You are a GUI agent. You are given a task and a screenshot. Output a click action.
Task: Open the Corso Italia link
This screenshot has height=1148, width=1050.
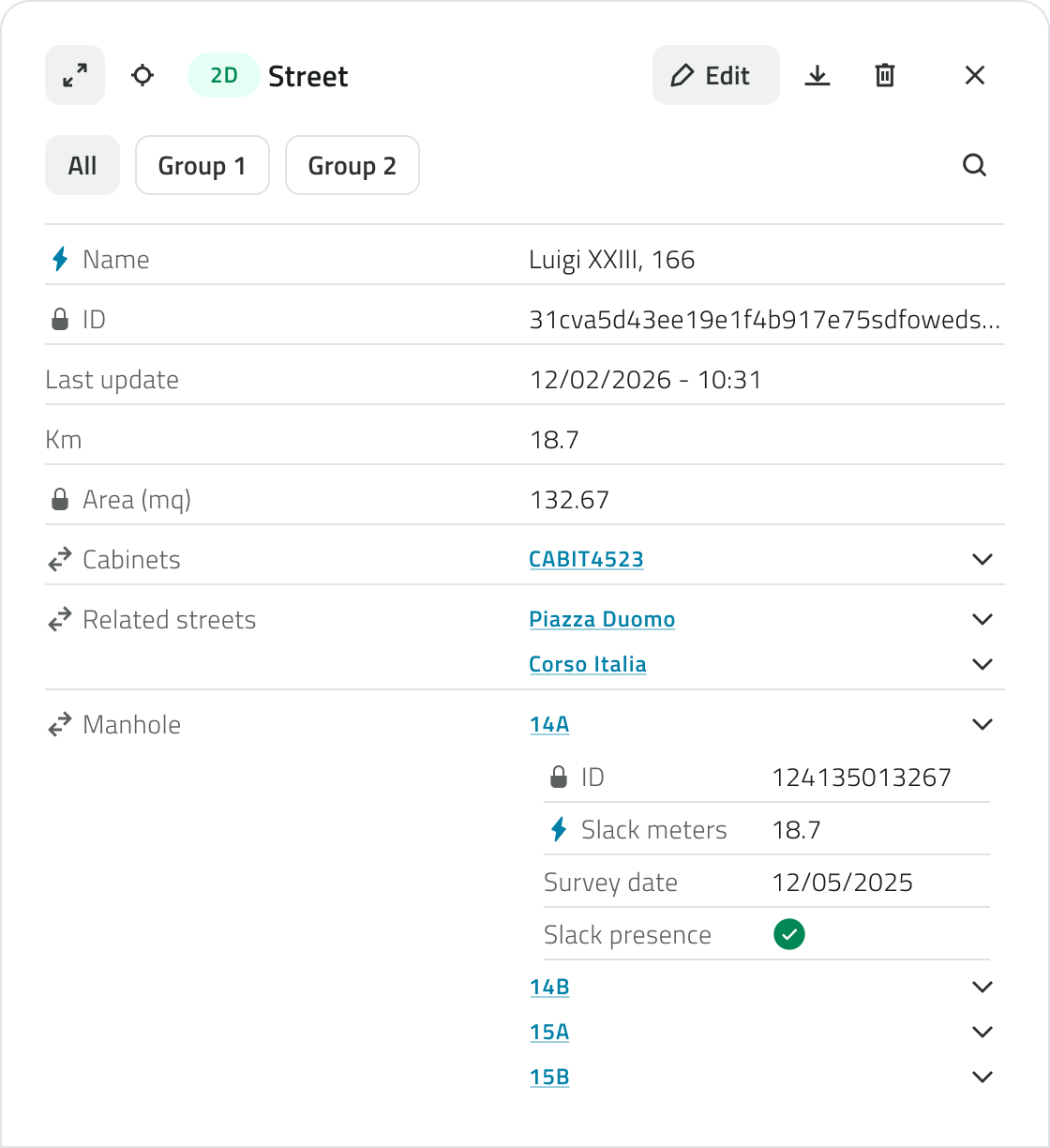pyautogui.click(x=588, y=665)
